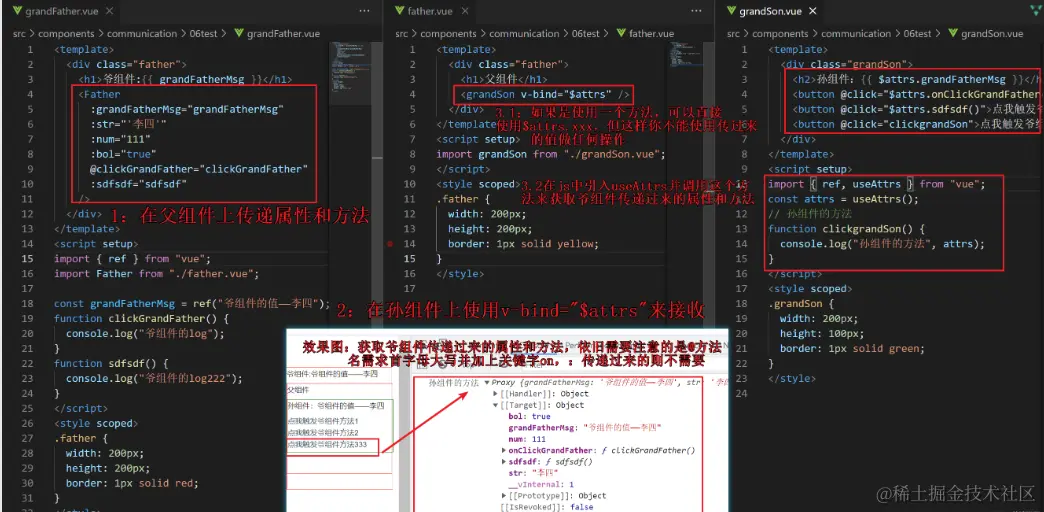Viewport: 1044px width, 512px height.
Task: Close the grandSon.vue tab with its X
Action: (x=813, y=11)
